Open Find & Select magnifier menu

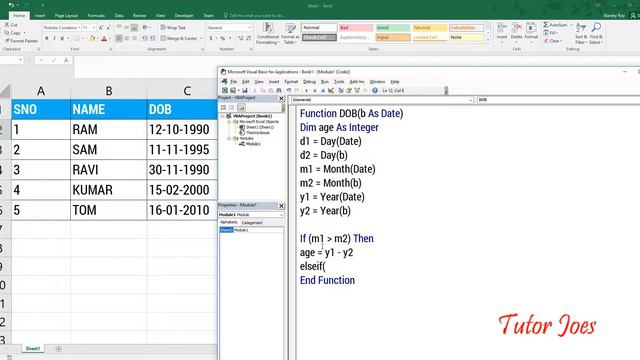click(x=596, y=33)
